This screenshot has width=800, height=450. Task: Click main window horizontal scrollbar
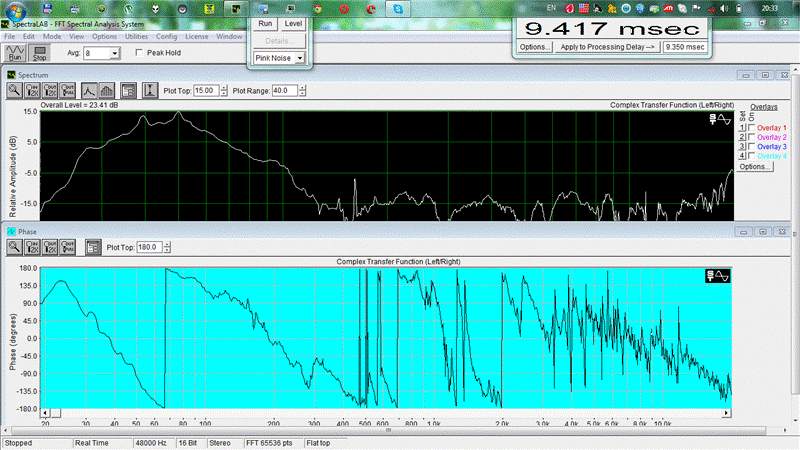pyautogui.click(x=388, y=431)
